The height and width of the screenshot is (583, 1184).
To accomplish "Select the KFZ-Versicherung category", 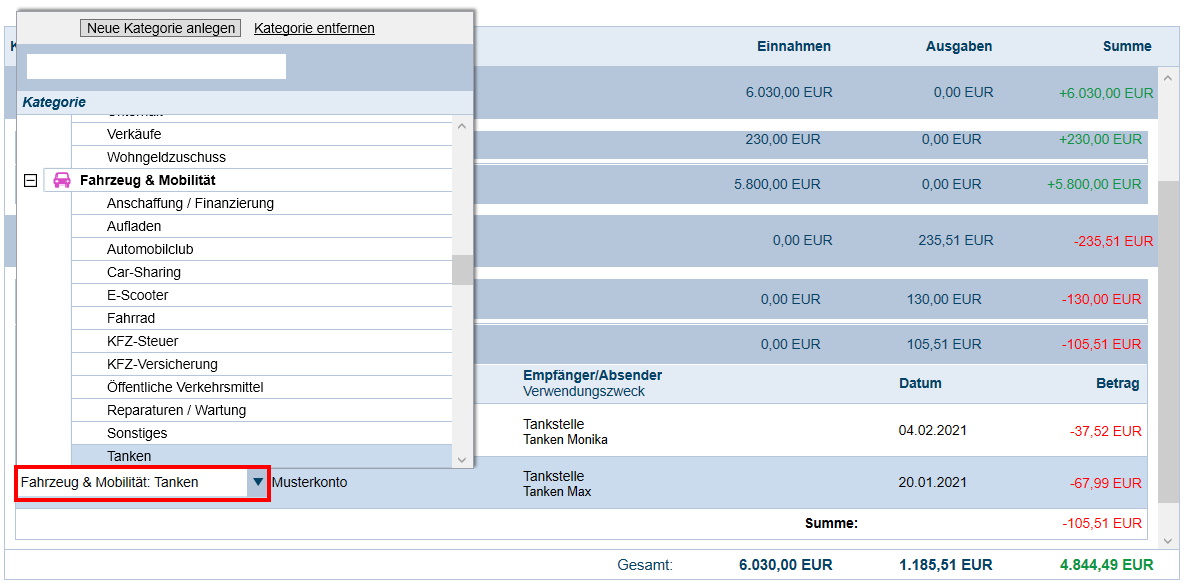I will tap(262, 364).
